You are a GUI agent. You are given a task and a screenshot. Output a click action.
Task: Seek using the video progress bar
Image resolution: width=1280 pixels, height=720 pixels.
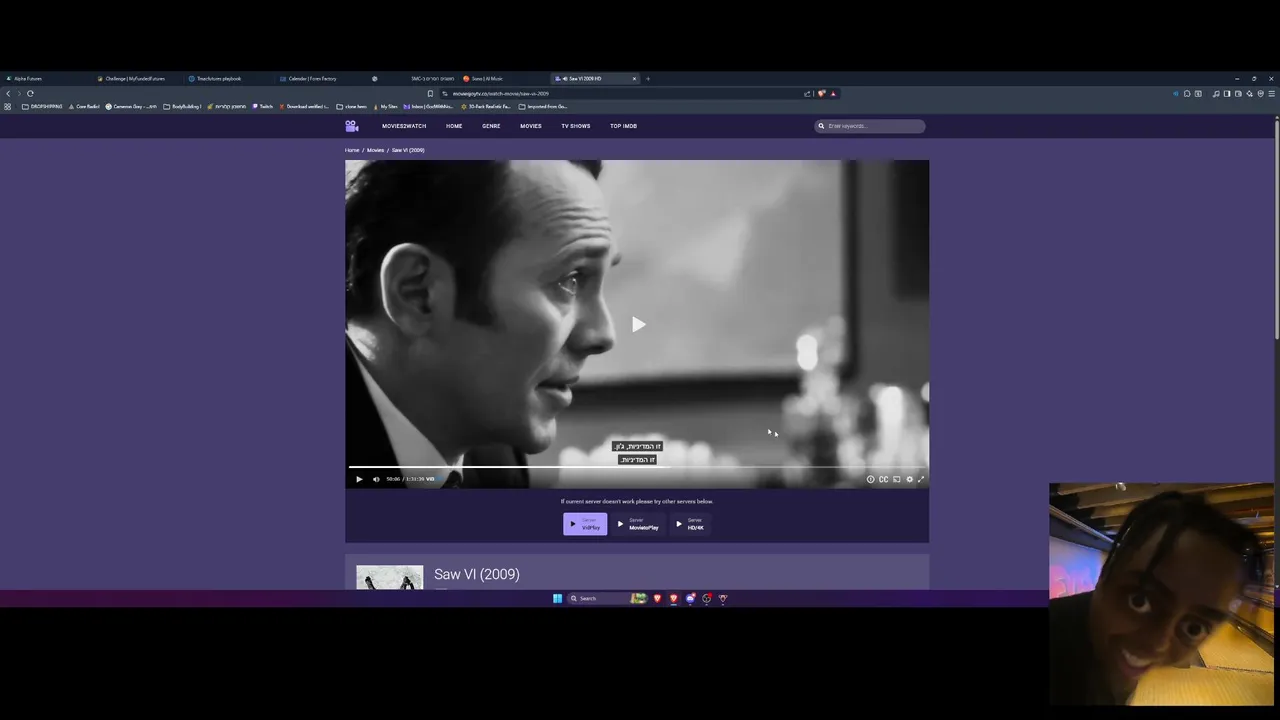coord(637,467)
